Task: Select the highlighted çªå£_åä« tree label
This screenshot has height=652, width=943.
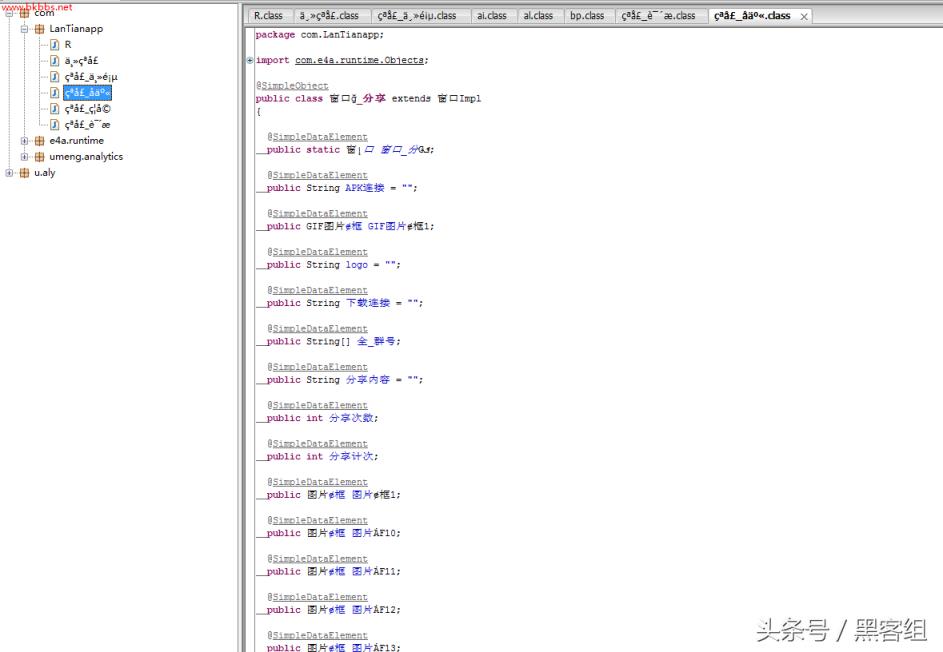Action: click(88, 93)
